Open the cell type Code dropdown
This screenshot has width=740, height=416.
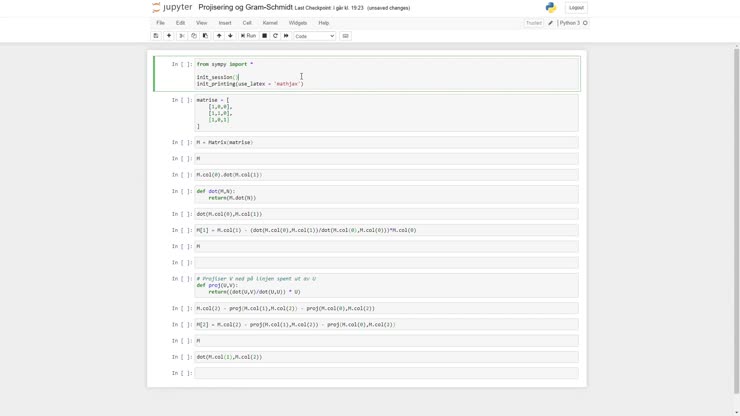[314, 36]
